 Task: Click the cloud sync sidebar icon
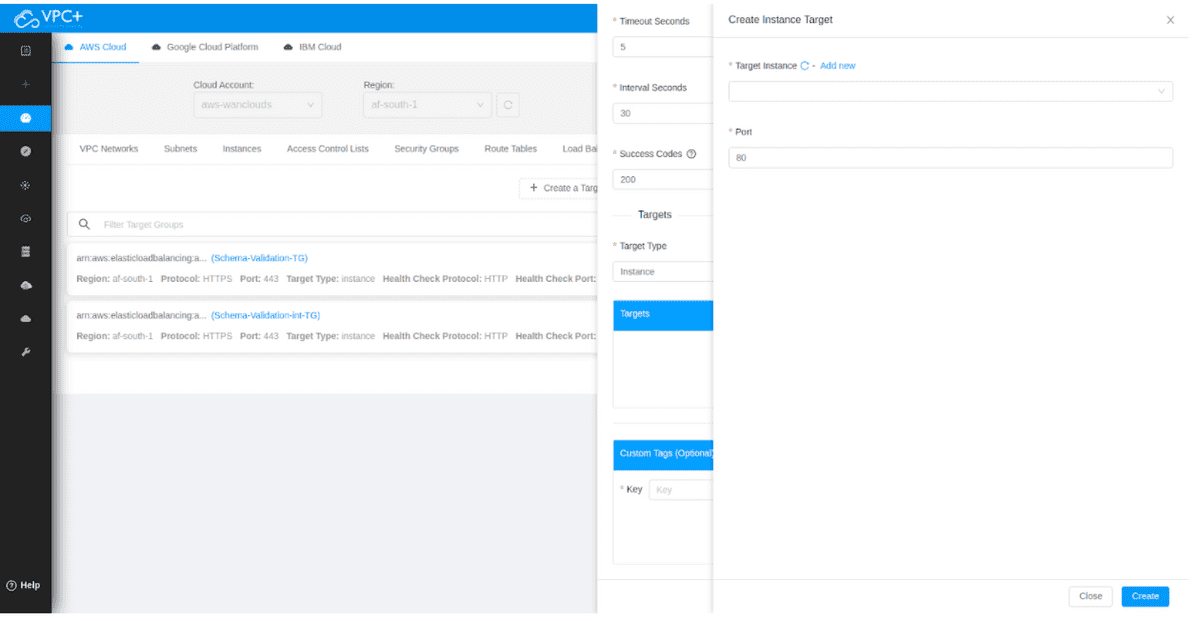26,218
